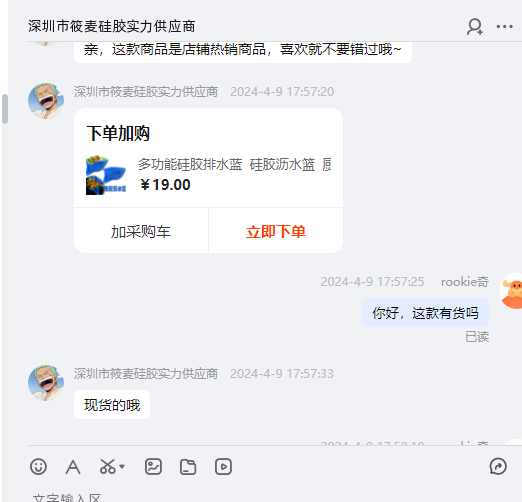Open the emoji picker

(38, 467)
